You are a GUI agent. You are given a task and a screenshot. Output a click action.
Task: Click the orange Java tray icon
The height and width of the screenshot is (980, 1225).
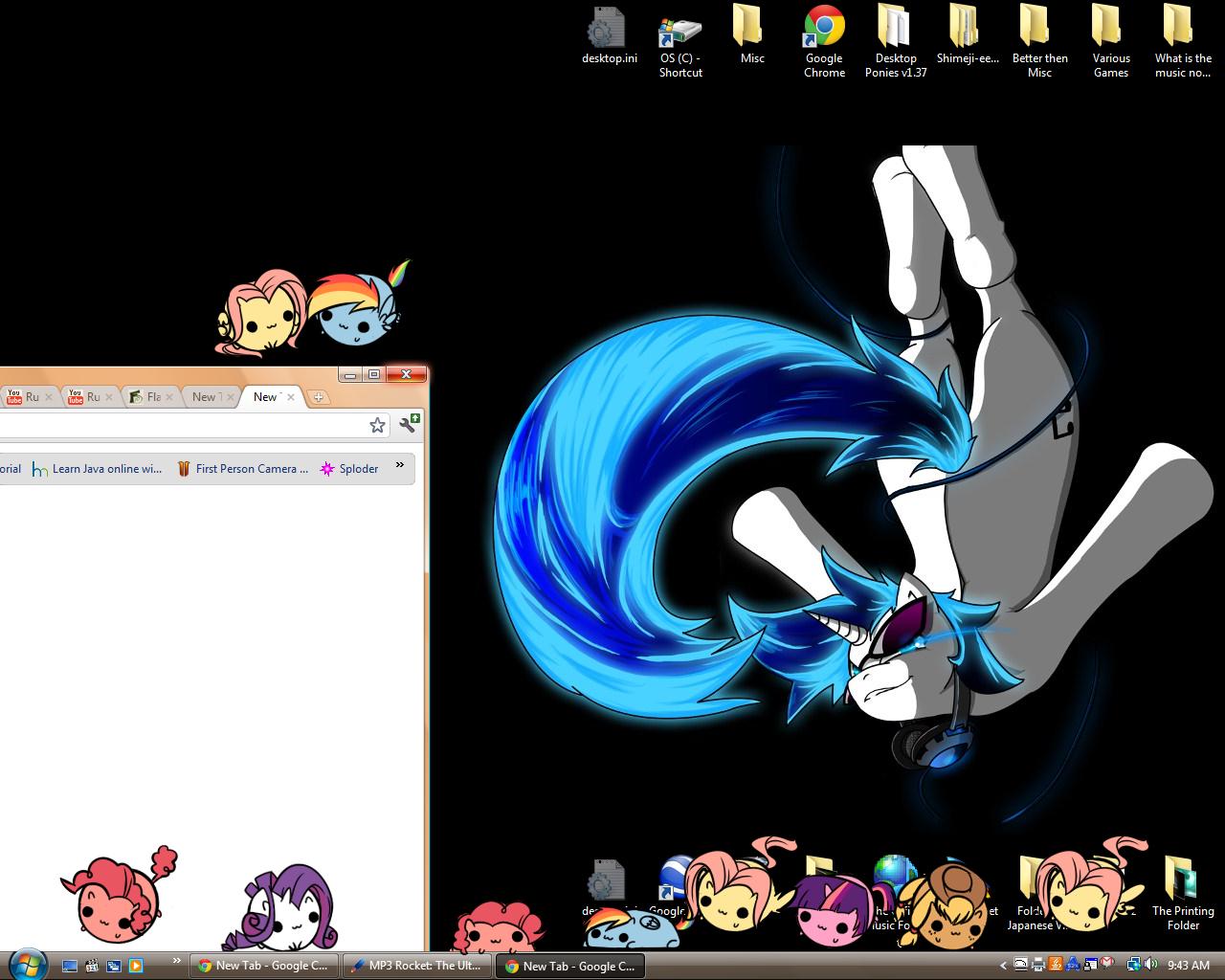coord(1056,965)
